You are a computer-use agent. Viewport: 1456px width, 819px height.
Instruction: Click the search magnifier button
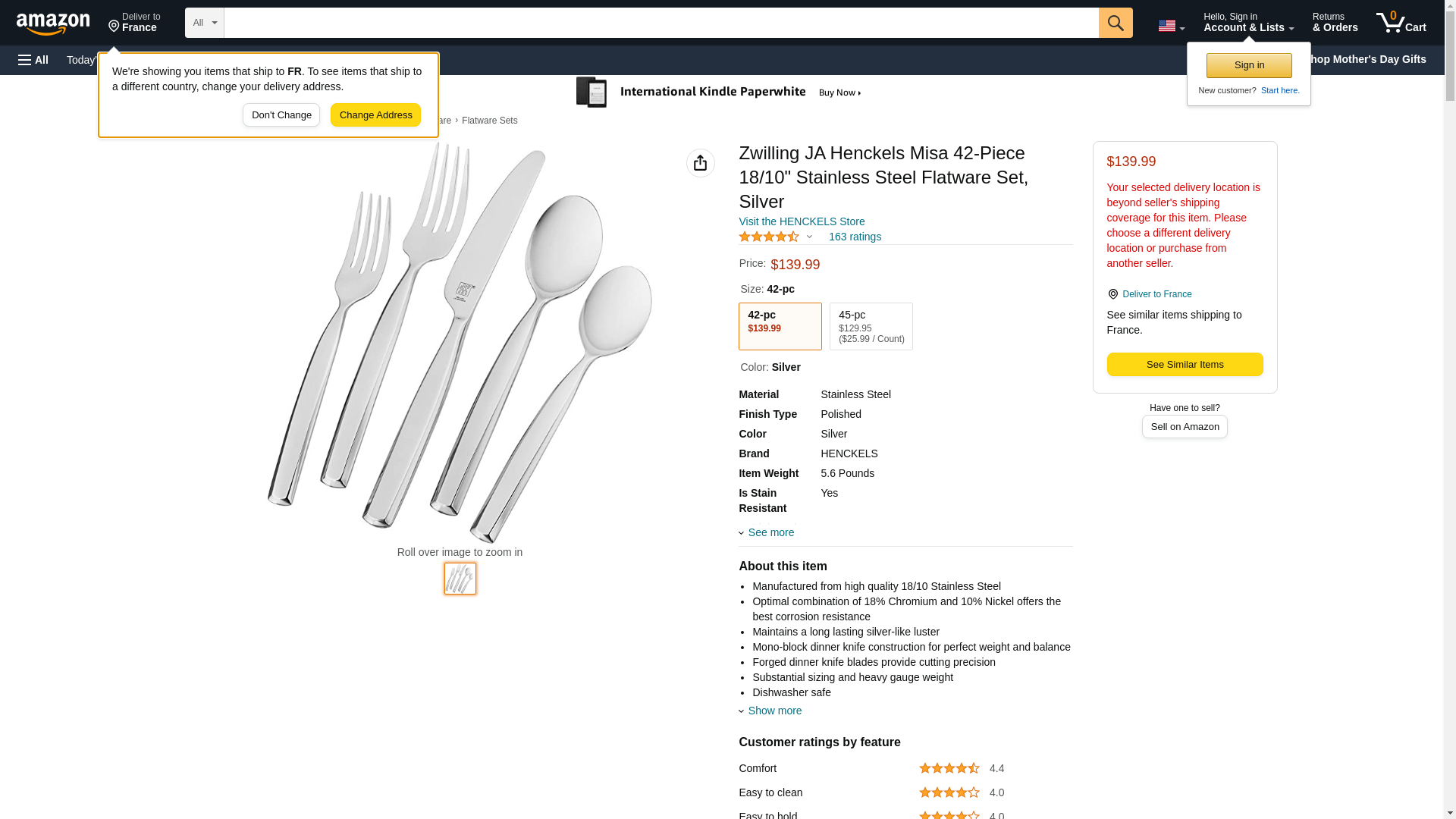[1115, 23]
